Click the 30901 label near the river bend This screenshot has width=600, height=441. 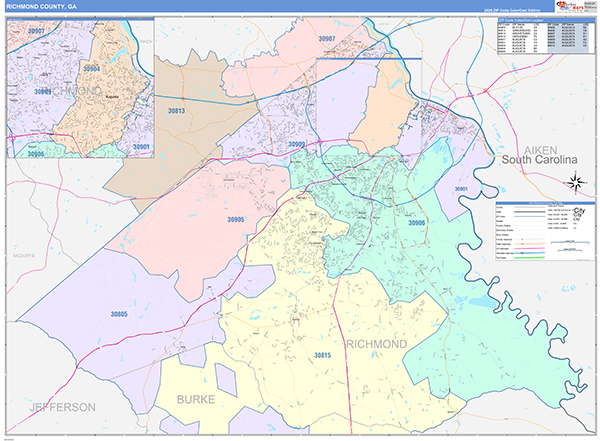click(x=461, y=189)
